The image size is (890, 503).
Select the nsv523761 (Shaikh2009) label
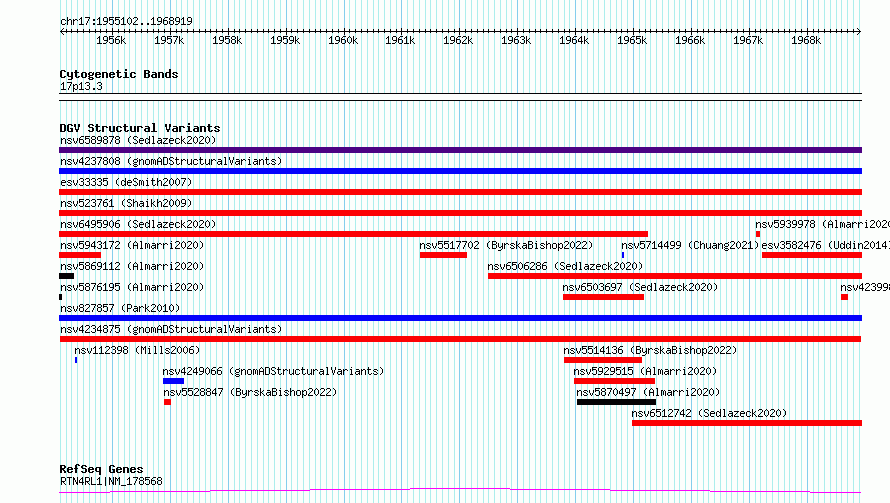pos(126,203)
